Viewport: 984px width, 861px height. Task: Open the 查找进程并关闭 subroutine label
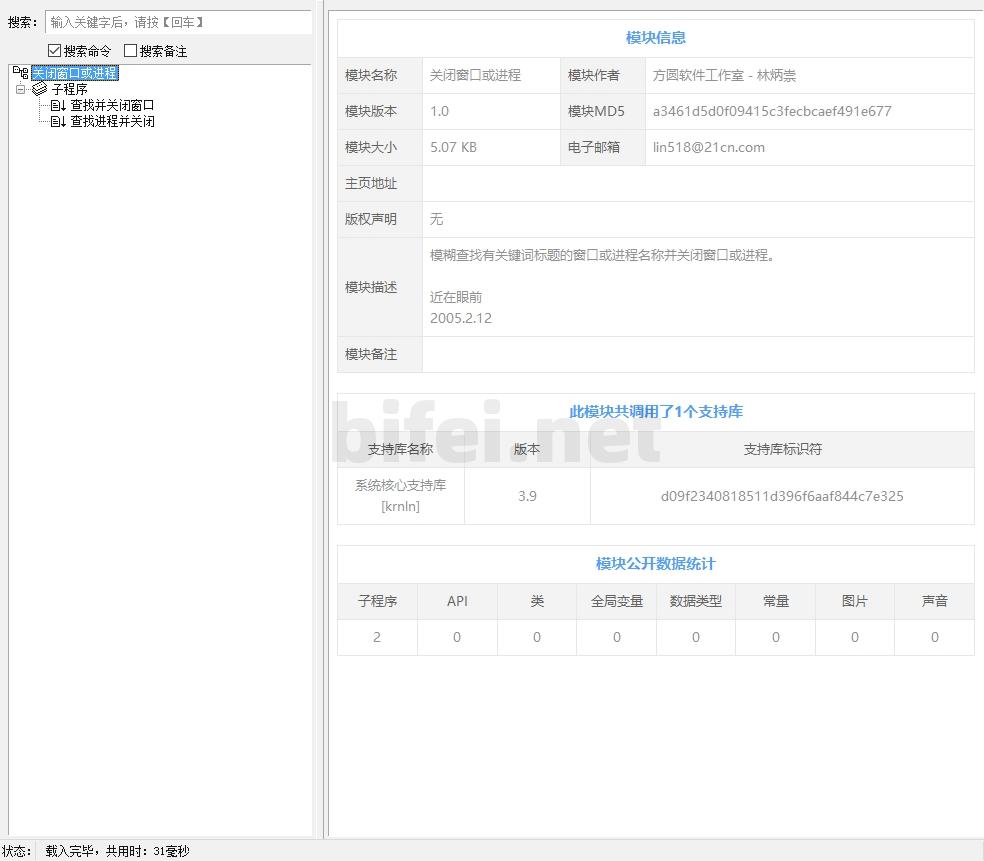tap(112, 121)
